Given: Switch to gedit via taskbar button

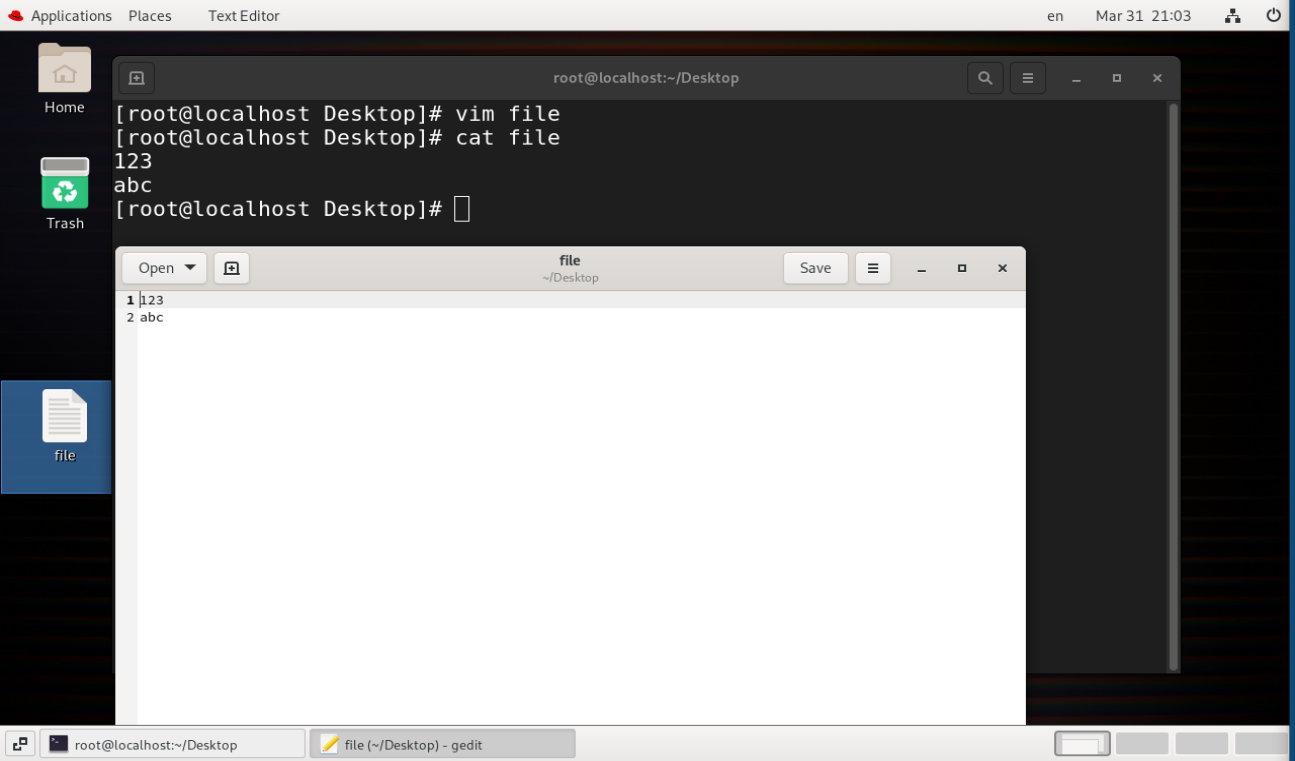Looking at the screenshot, I should [x=442, y=744].
